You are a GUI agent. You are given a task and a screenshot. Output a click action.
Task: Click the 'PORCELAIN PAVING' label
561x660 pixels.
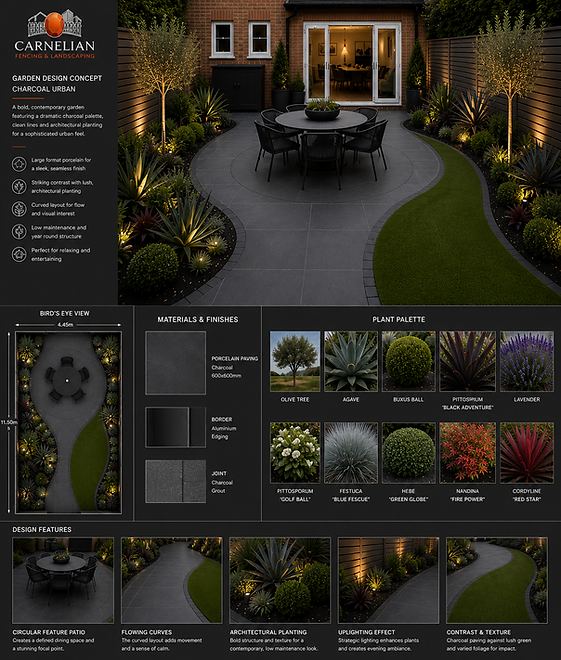click(x=235, y=359)
